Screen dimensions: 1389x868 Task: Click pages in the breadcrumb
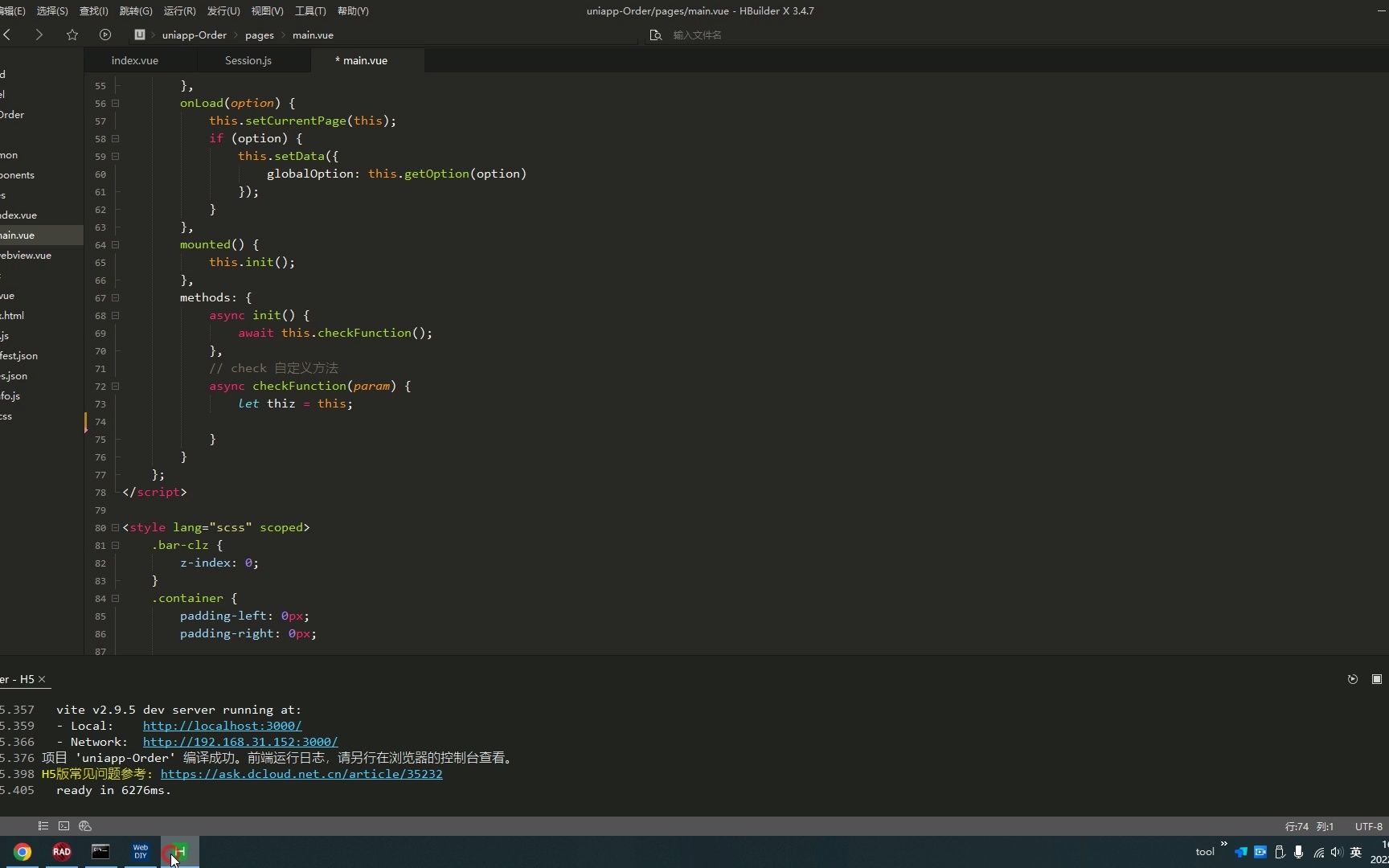pyautogui.click(x=260, y=35)
